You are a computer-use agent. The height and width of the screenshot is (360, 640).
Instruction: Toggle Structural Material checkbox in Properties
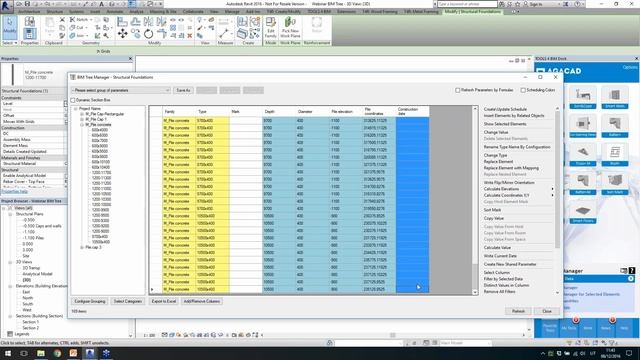[x=65, y=164]
